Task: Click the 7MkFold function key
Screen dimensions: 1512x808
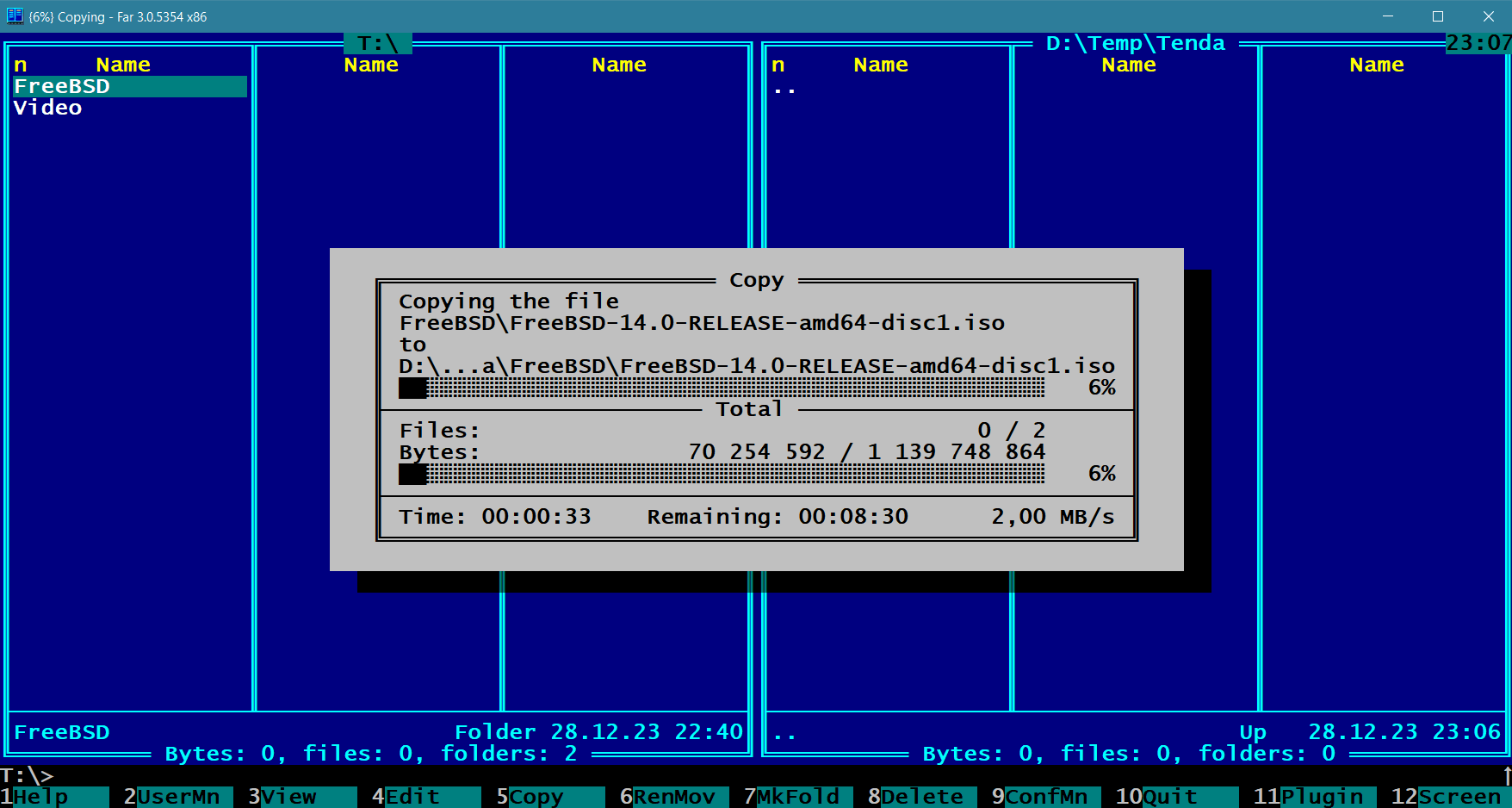Action: point(798,797)
